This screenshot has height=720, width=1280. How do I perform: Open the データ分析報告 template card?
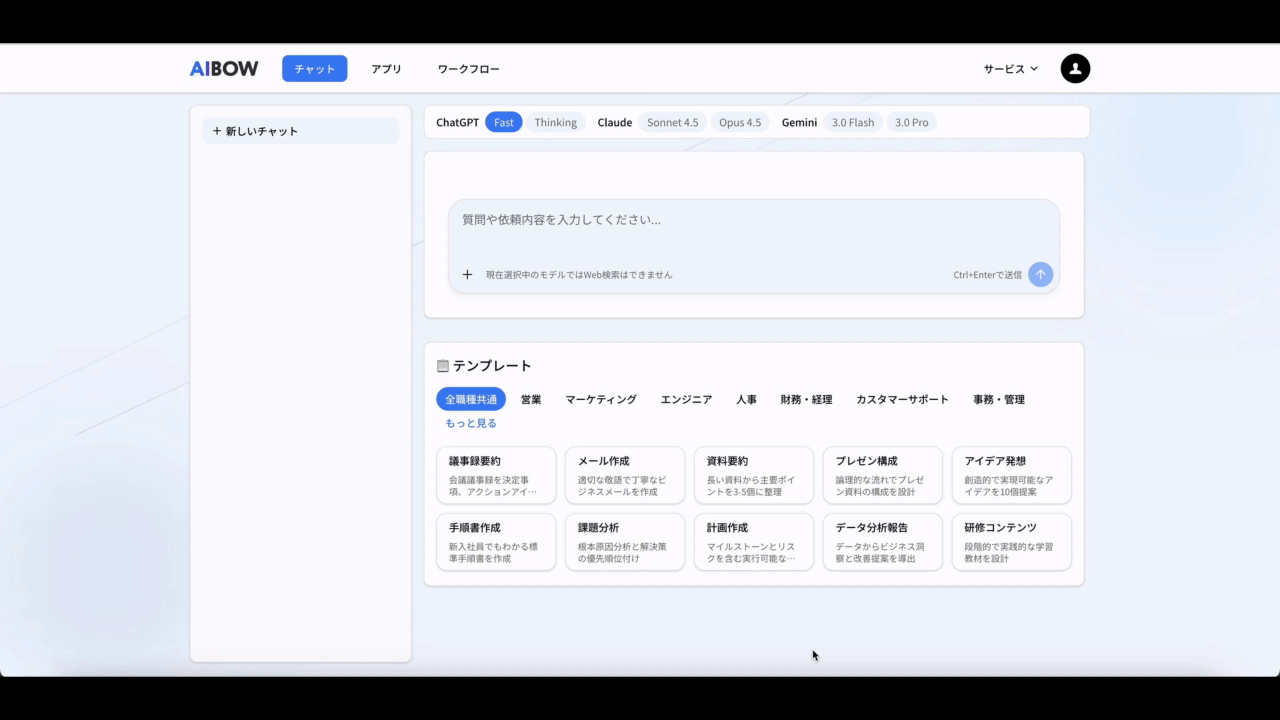click(x=882, y=542)
